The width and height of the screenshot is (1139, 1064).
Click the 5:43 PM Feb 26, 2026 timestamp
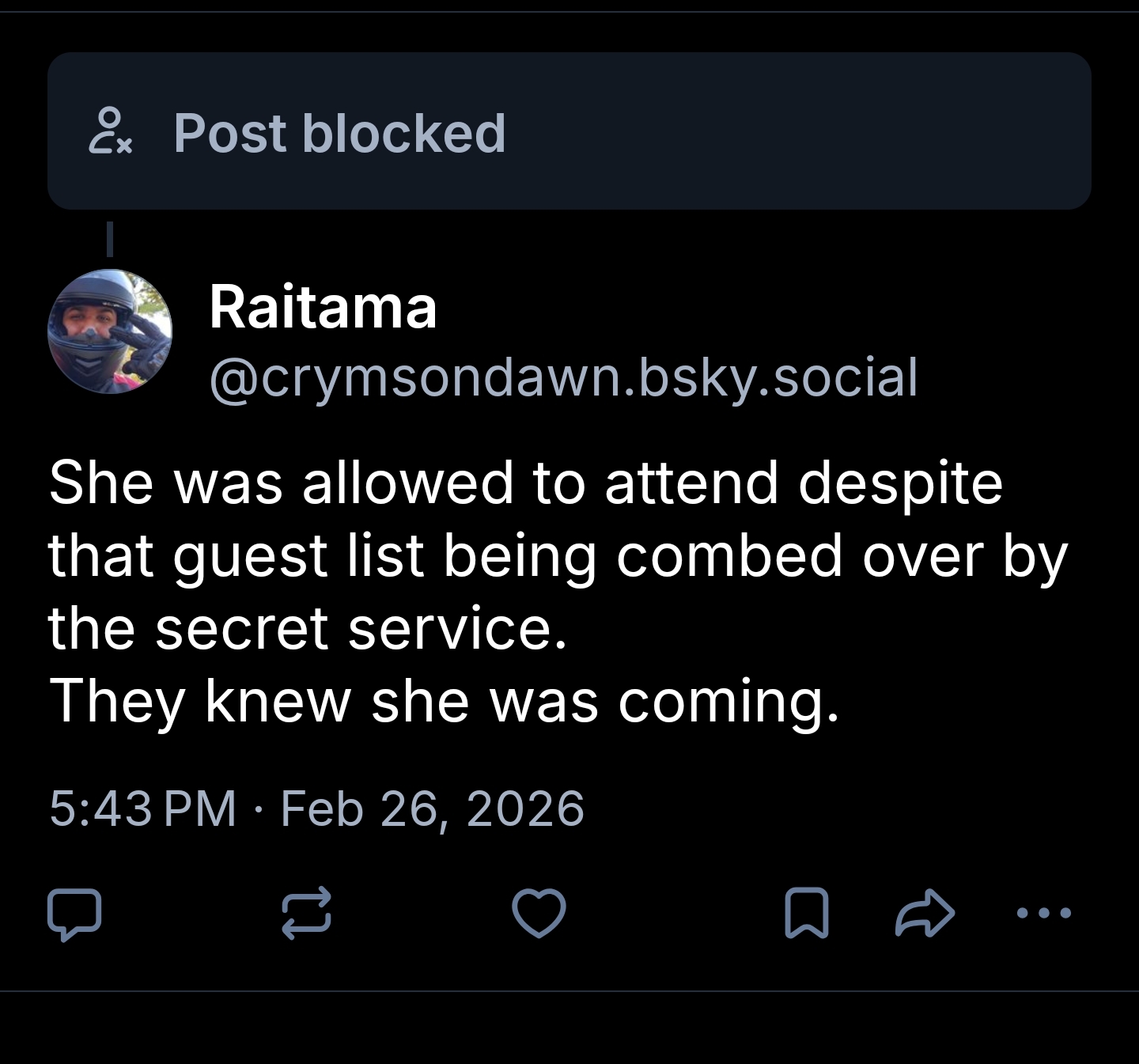316,808
